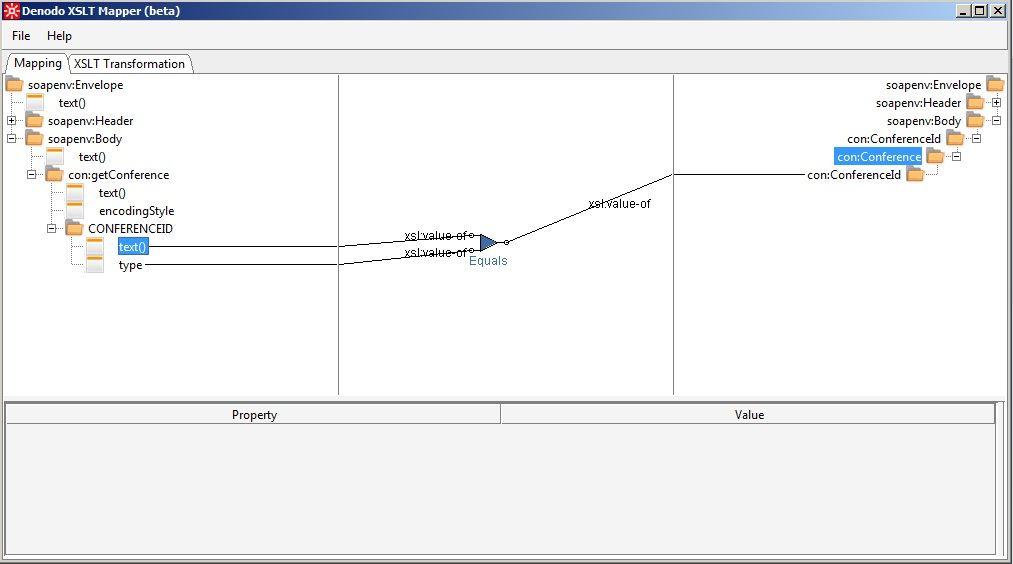Switch to the XSLT Transformation tab
Viewport: 1013px width, 564px height.
click(129, 64)
